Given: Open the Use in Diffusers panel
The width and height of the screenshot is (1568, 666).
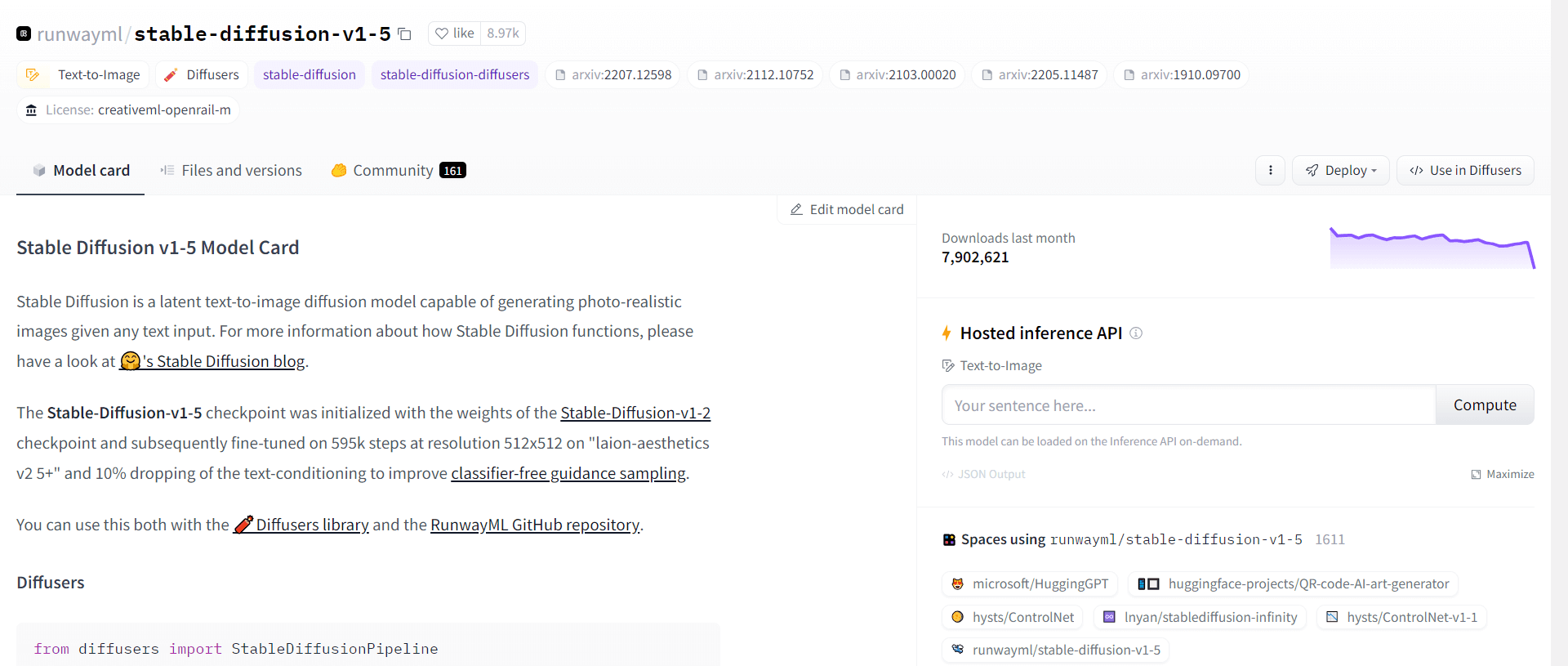Looking at the screenshot, I should [1465, 170].
